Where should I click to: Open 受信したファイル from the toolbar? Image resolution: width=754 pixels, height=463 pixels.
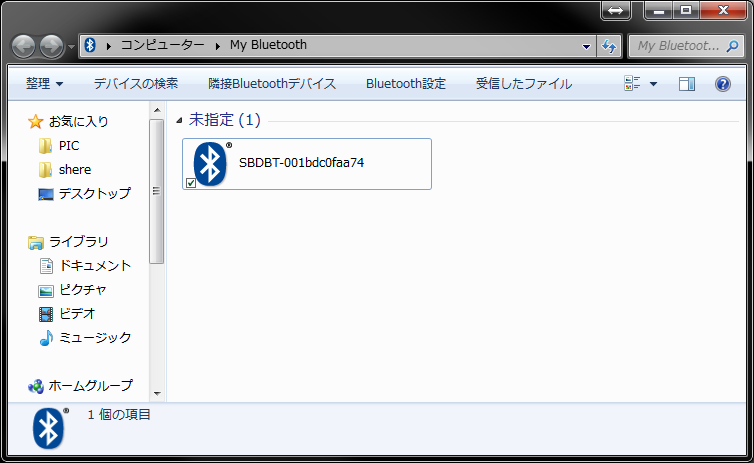coord(524,84)
